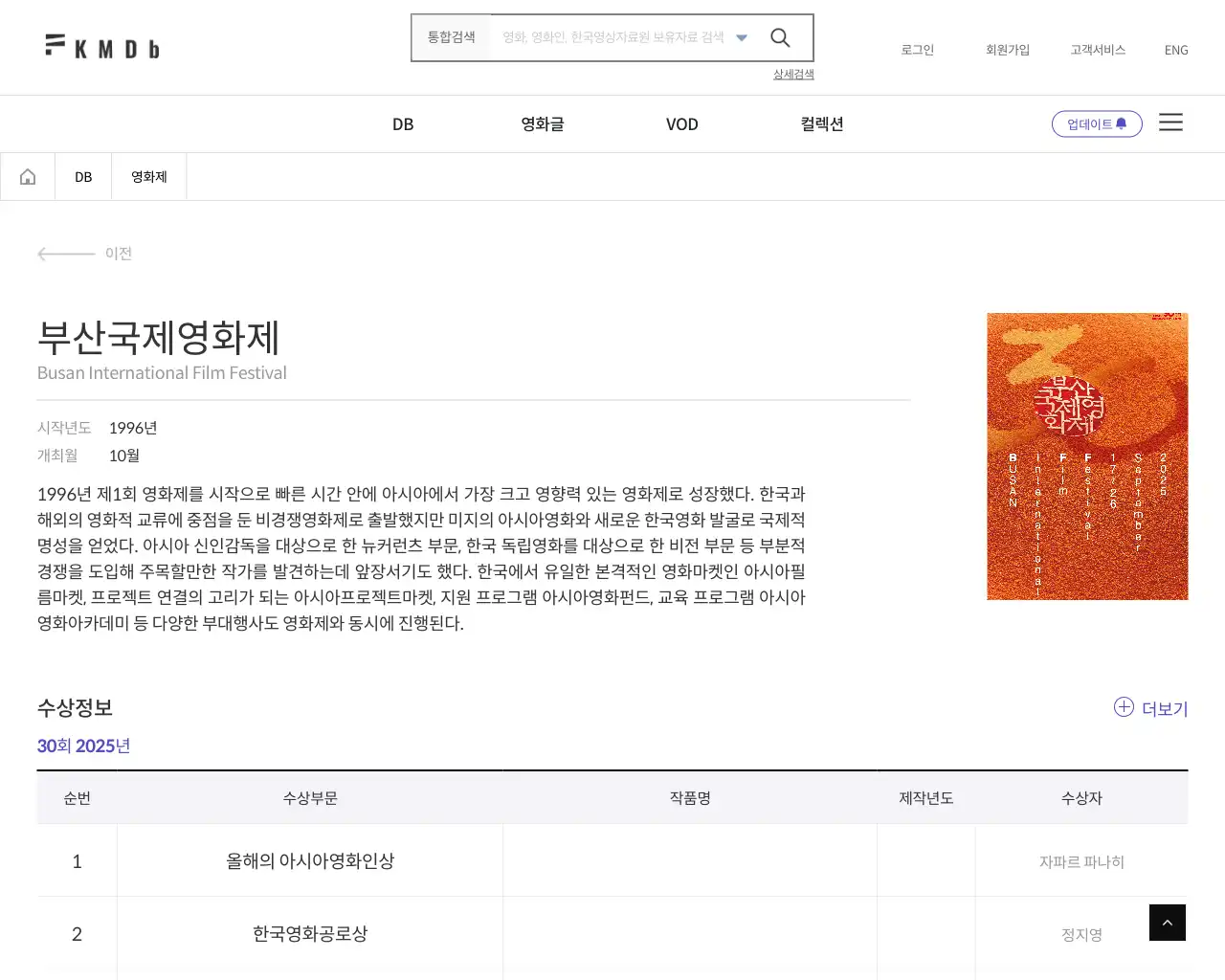Image resolution: width=1225 pixels, height=980 pixels.
Task: Click the 수상부문 column header
Action: point(310,798)
